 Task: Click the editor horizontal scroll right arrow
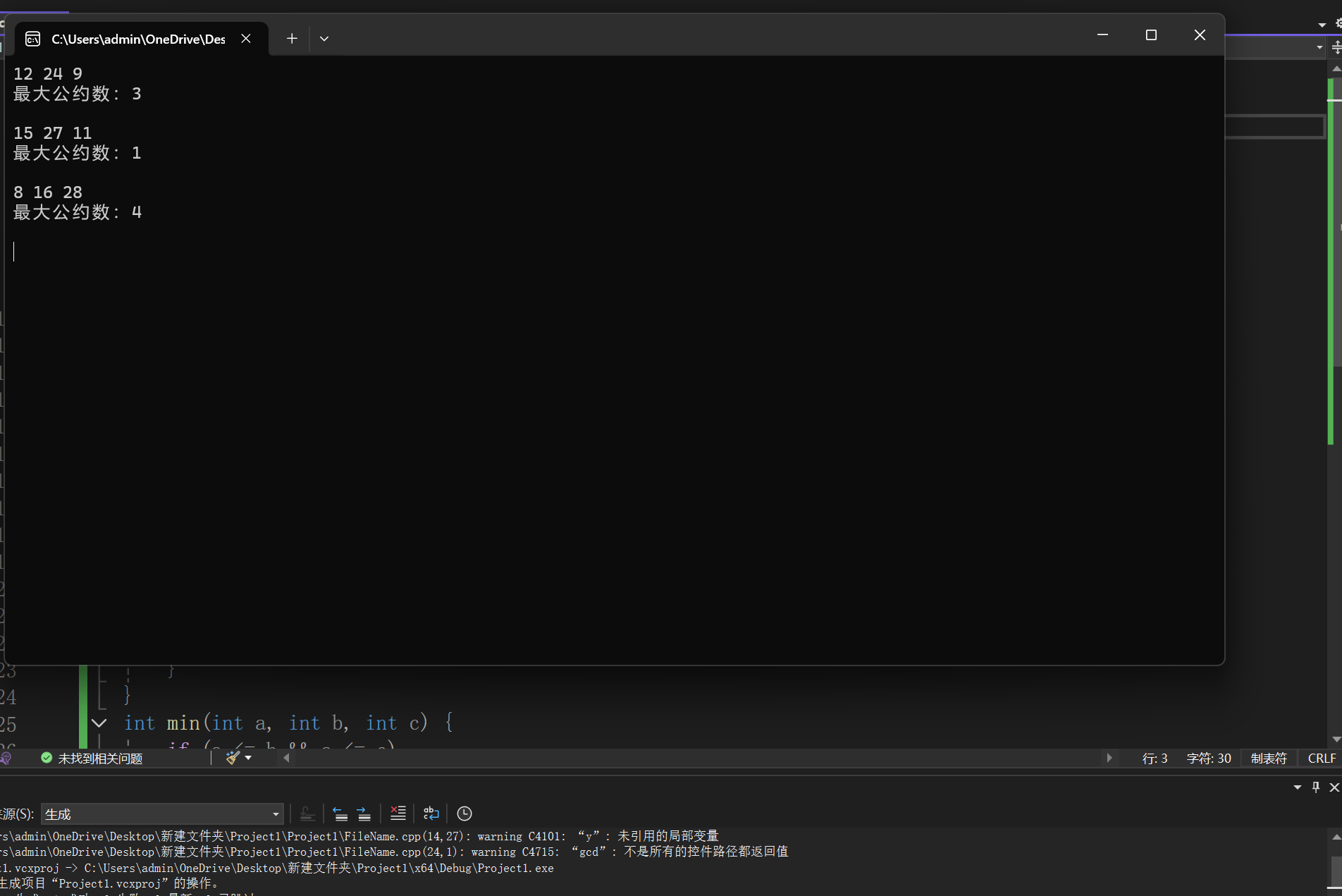pos(1109,758)
